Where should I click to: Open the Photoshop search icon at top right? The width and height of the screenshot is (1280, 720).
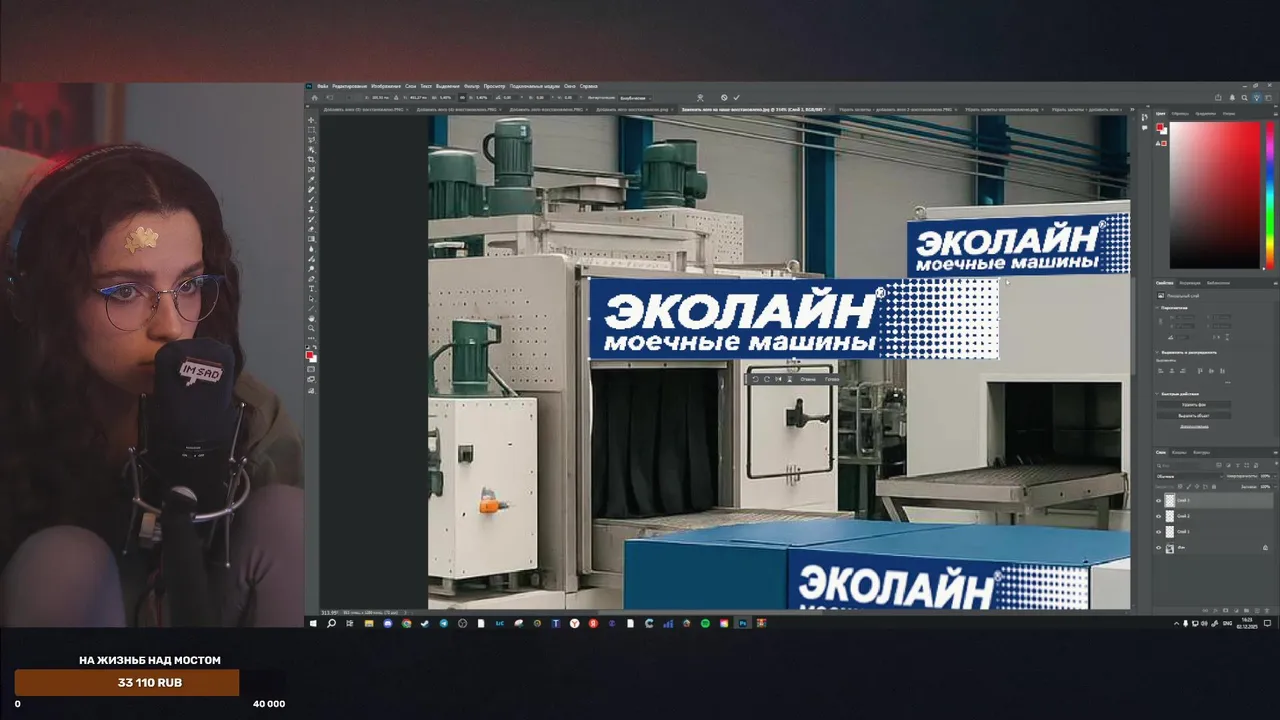[x=1244, y=98]
